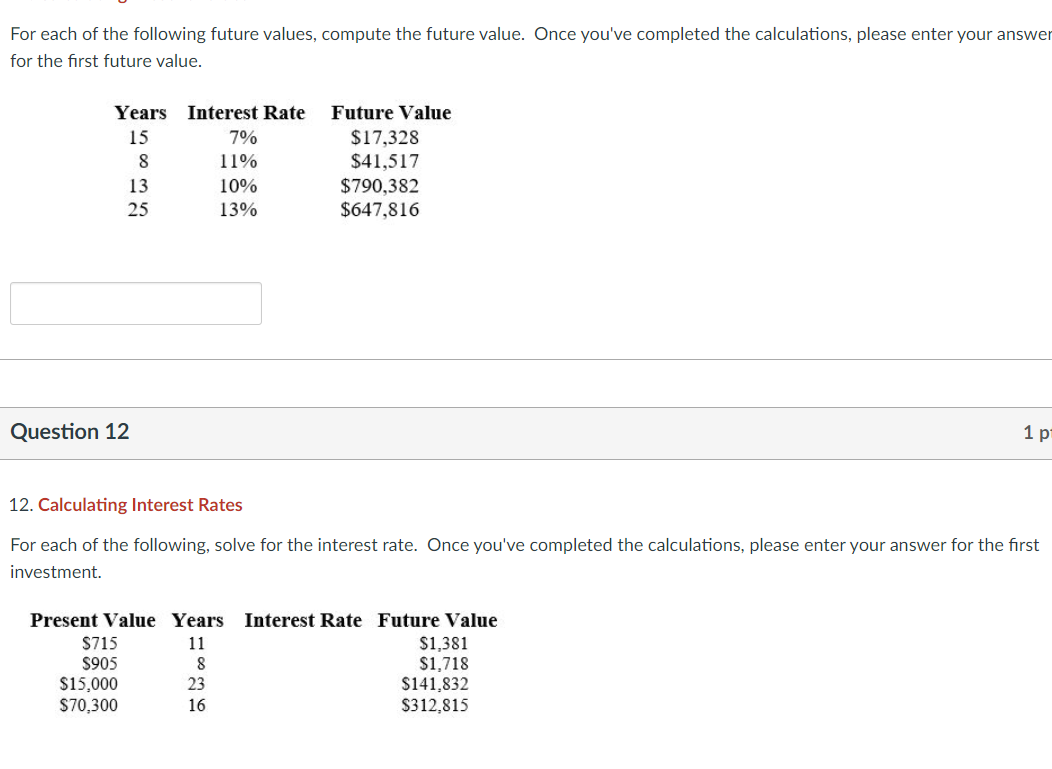This screenshot has width=1052, height=769.
Task: Open the Calculating Interest Rates link
Action: (140, 505)
